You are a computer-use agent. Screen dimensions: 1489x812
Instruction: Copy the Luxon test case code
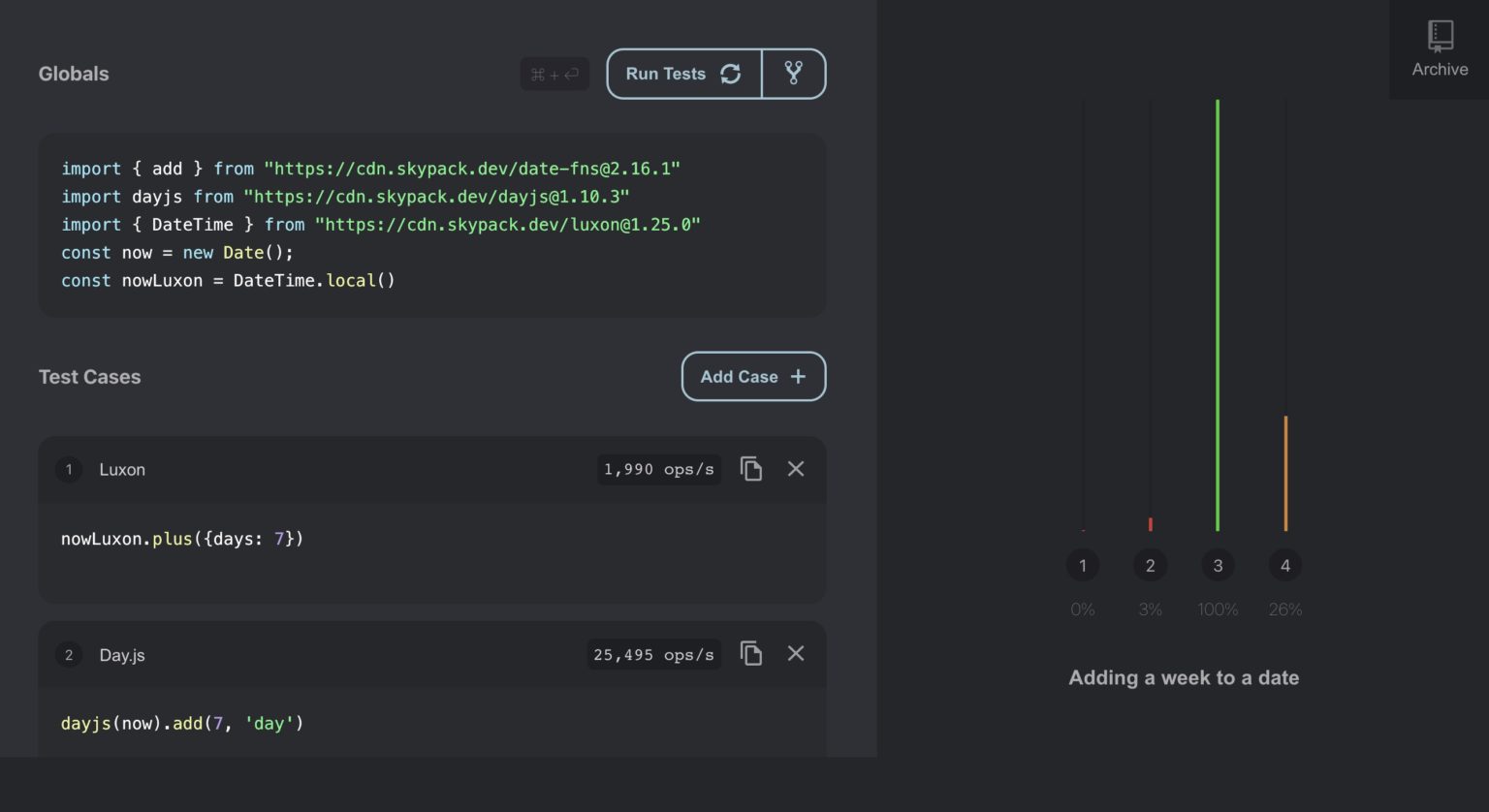click(x=751, y=469)
